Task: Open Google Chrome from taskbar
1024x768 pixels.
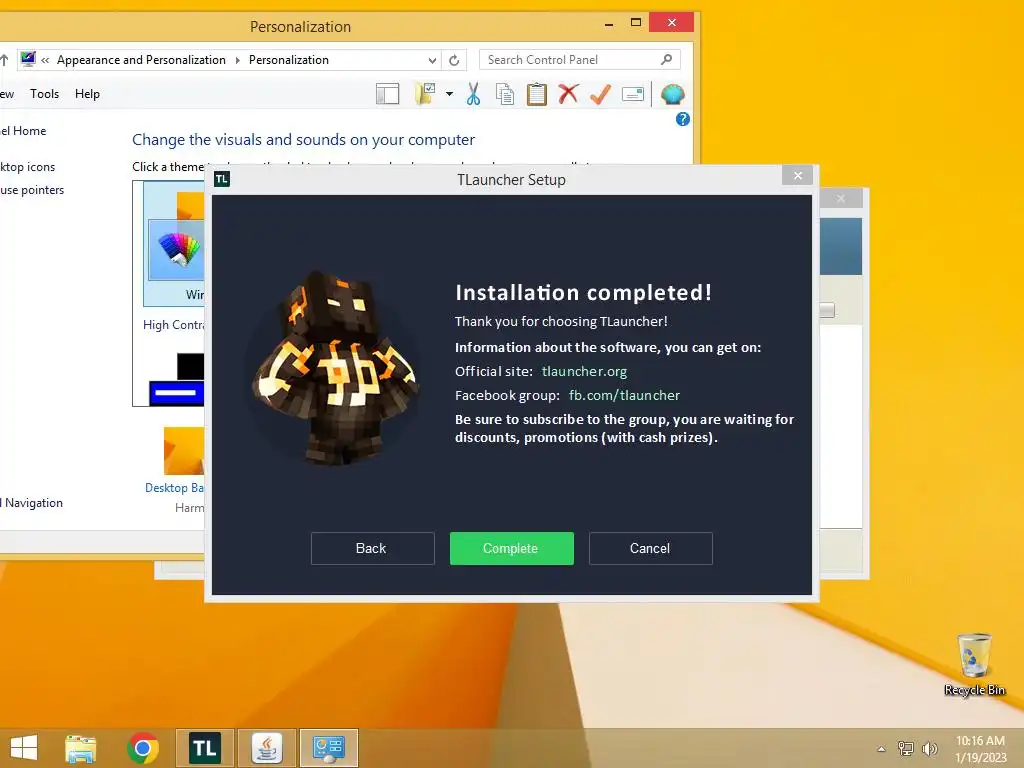Action: [x=142, y=748]
